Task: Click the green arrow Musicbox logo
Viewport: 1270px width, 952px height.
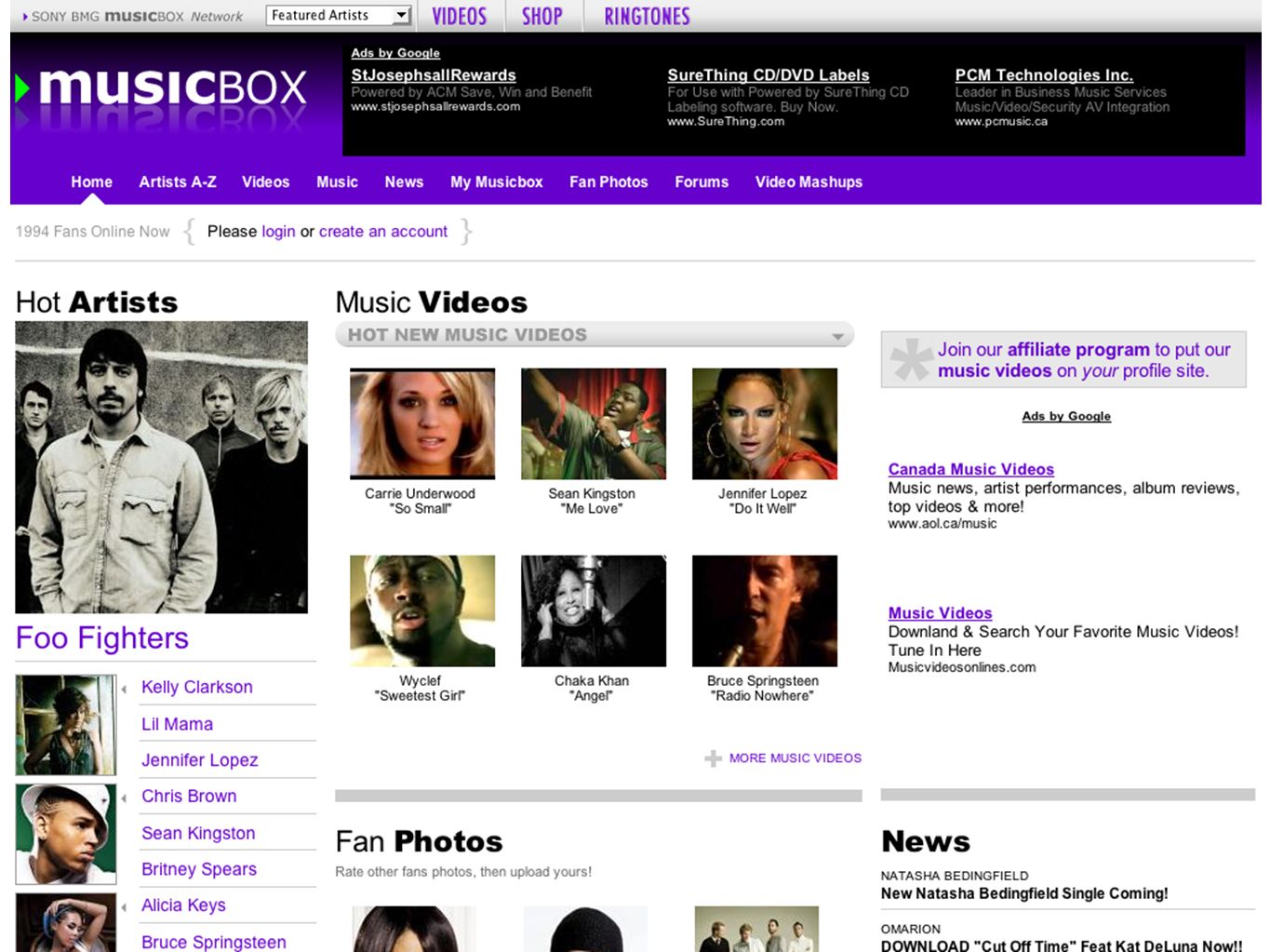Action: 161,88
